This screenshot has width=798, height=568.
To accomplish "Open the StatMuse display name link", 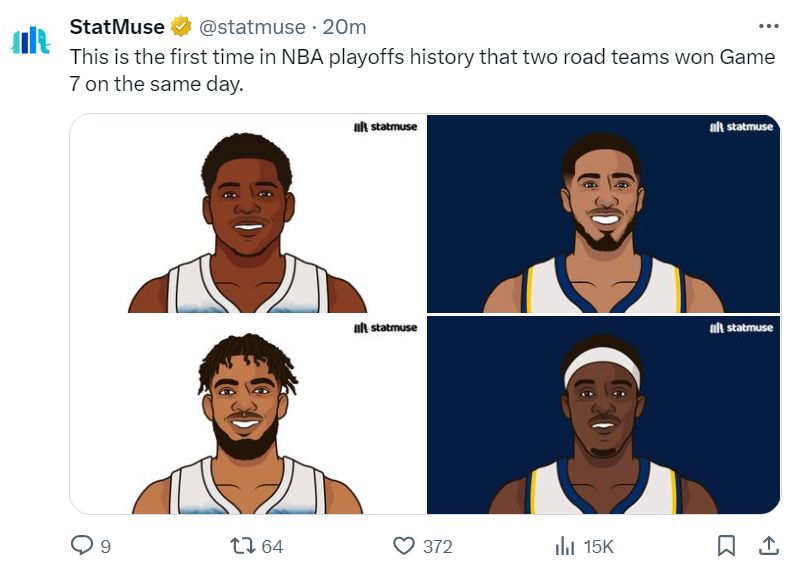I will click(117, 26).
